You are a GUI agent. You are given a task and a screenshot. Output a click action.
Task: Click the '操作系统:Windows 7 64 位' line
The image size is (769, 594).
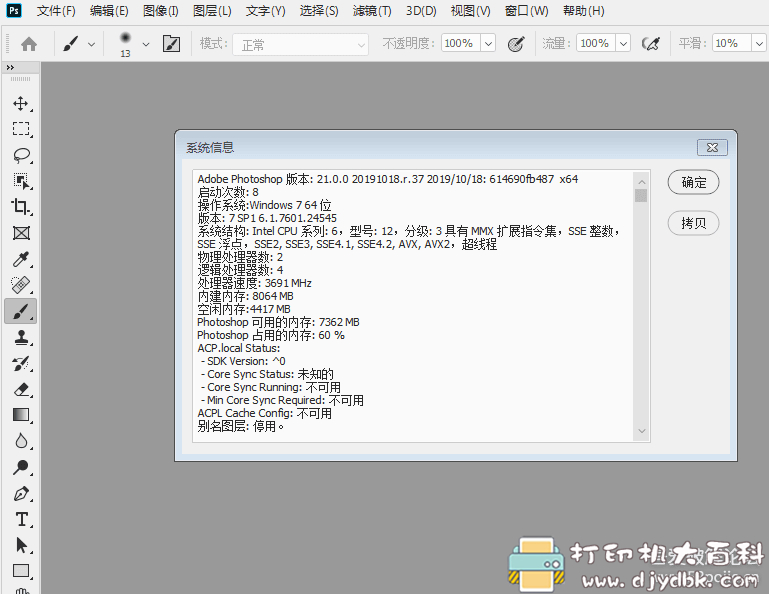(264, 205)
